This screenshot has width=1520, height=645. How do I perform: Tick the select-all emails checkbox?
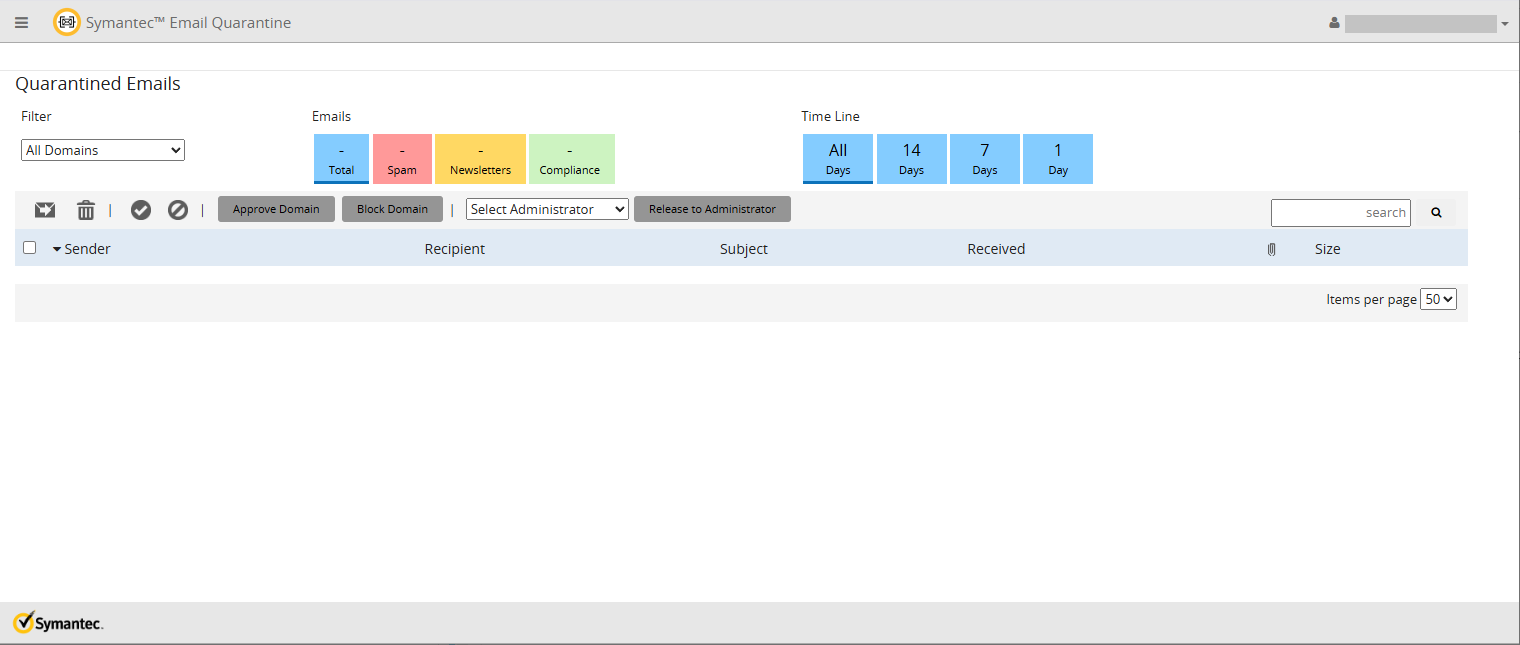(x=30, y=248)
